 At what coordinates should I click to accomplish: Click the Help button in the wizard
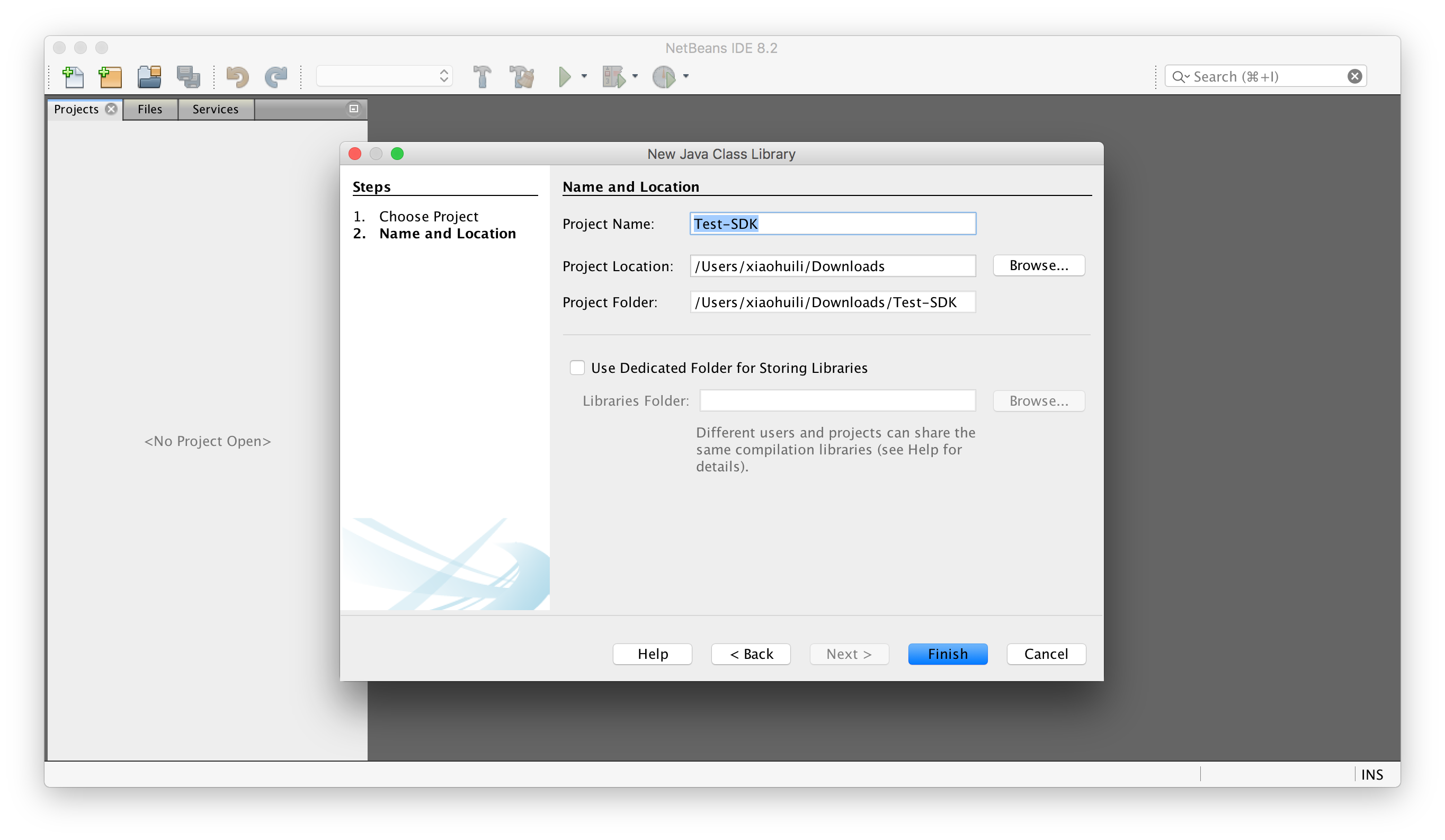click(653, 654)
